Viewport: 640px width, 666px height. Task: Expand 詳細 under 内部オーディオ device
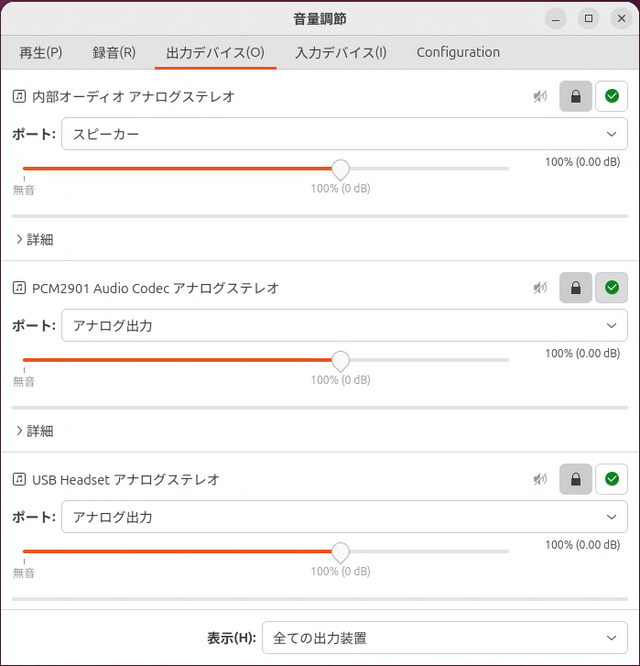pyautogui.click(x=34, y=240)
